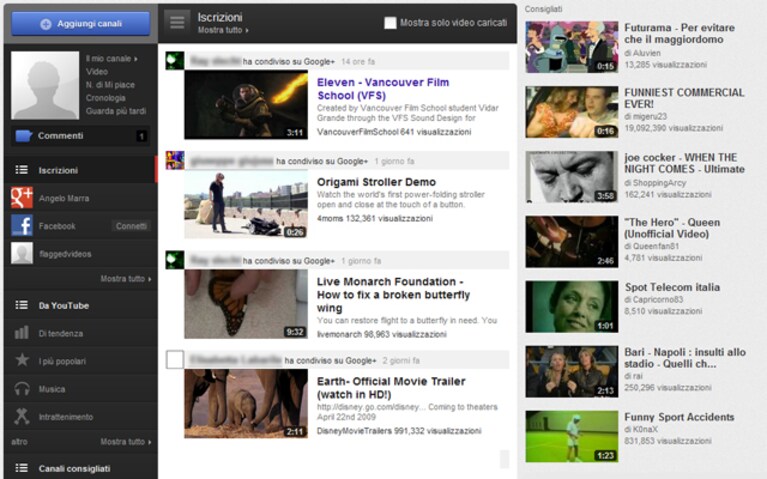
Task: Open Cronologia link
Action: point(106,98)
